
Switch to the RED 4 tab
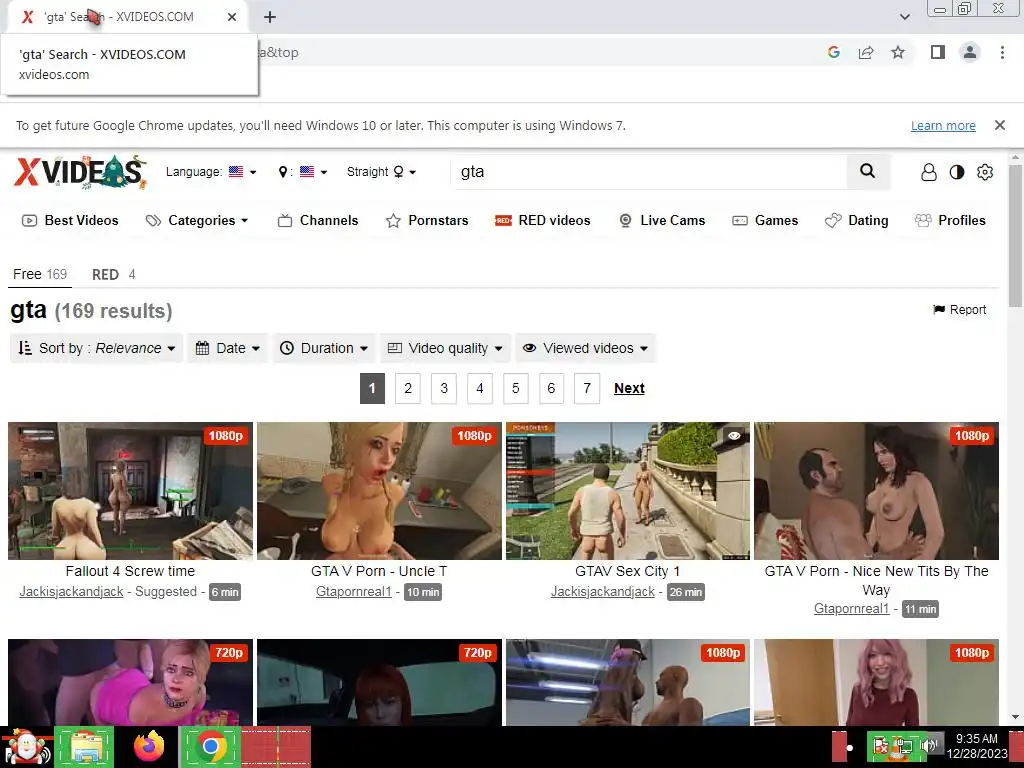click(x=114, y=274)
